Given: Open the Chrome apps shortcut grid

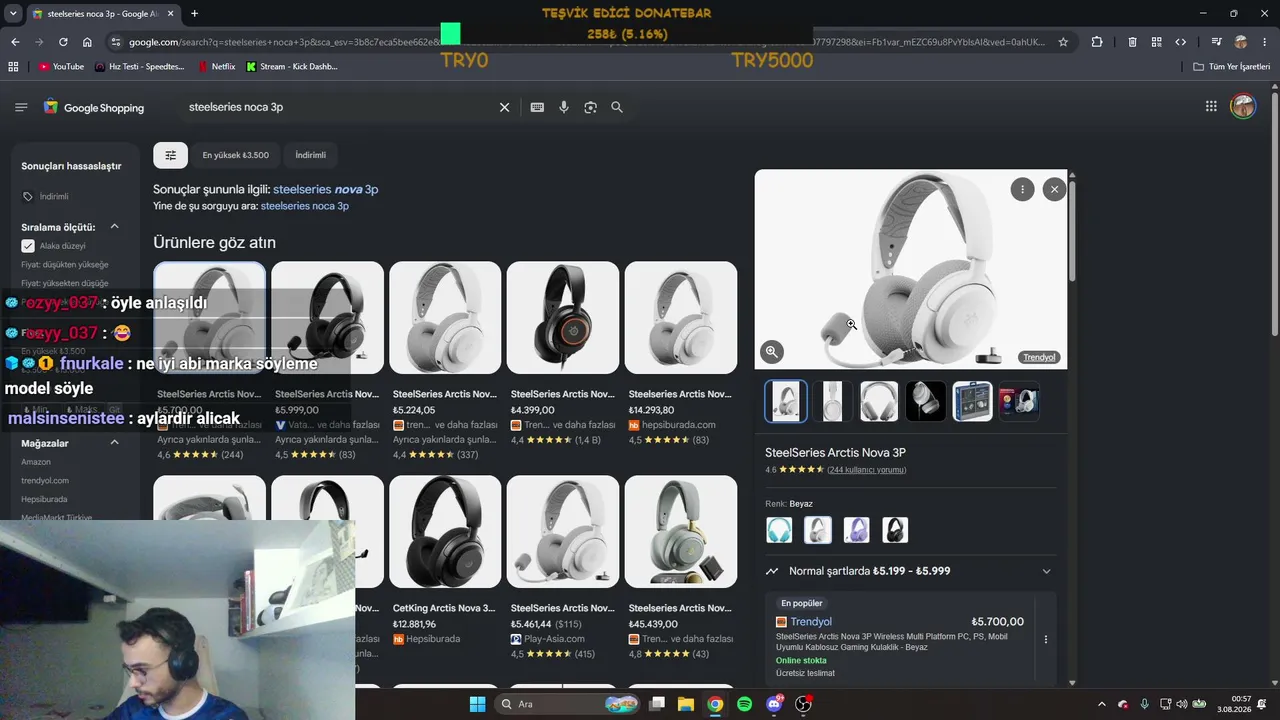Looking at the screenshot, I should tap(13, 67).
